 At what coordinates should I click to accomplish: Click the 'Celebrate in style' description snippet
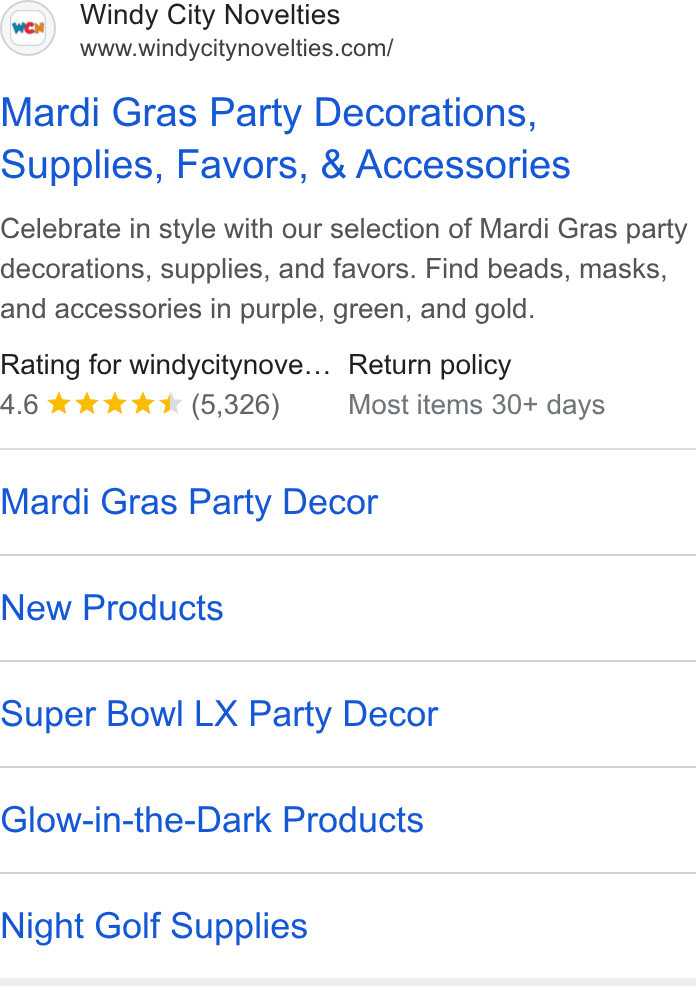point(344,269)
